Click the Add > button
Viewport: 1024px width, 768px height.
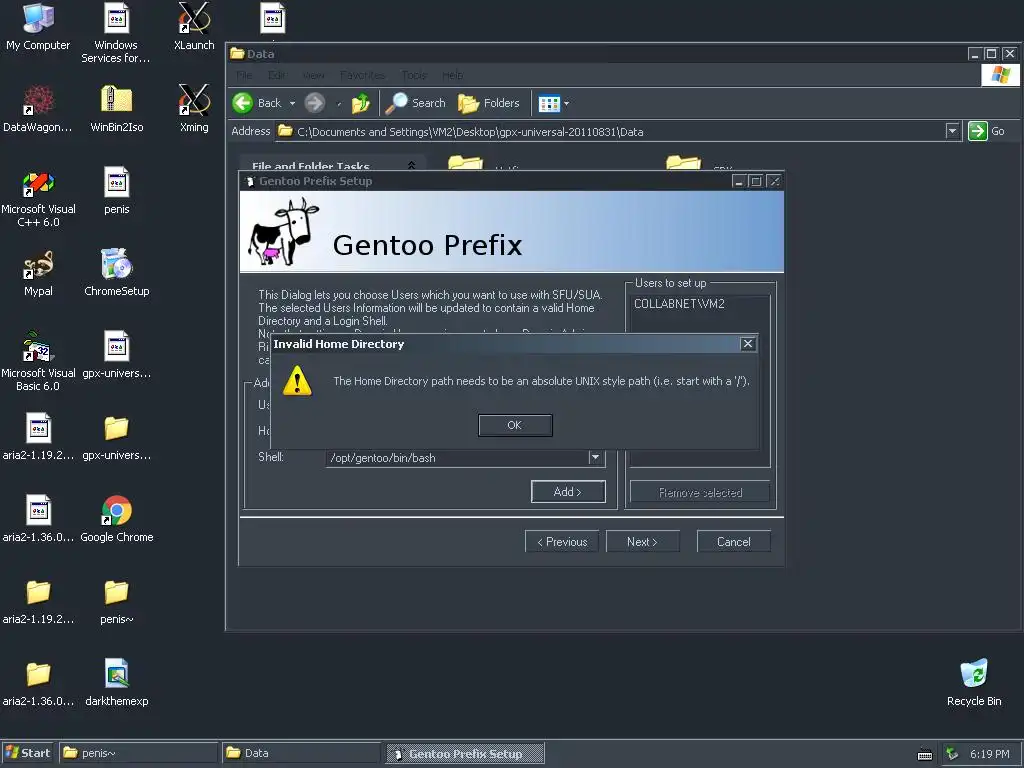(x=568, y=491)
